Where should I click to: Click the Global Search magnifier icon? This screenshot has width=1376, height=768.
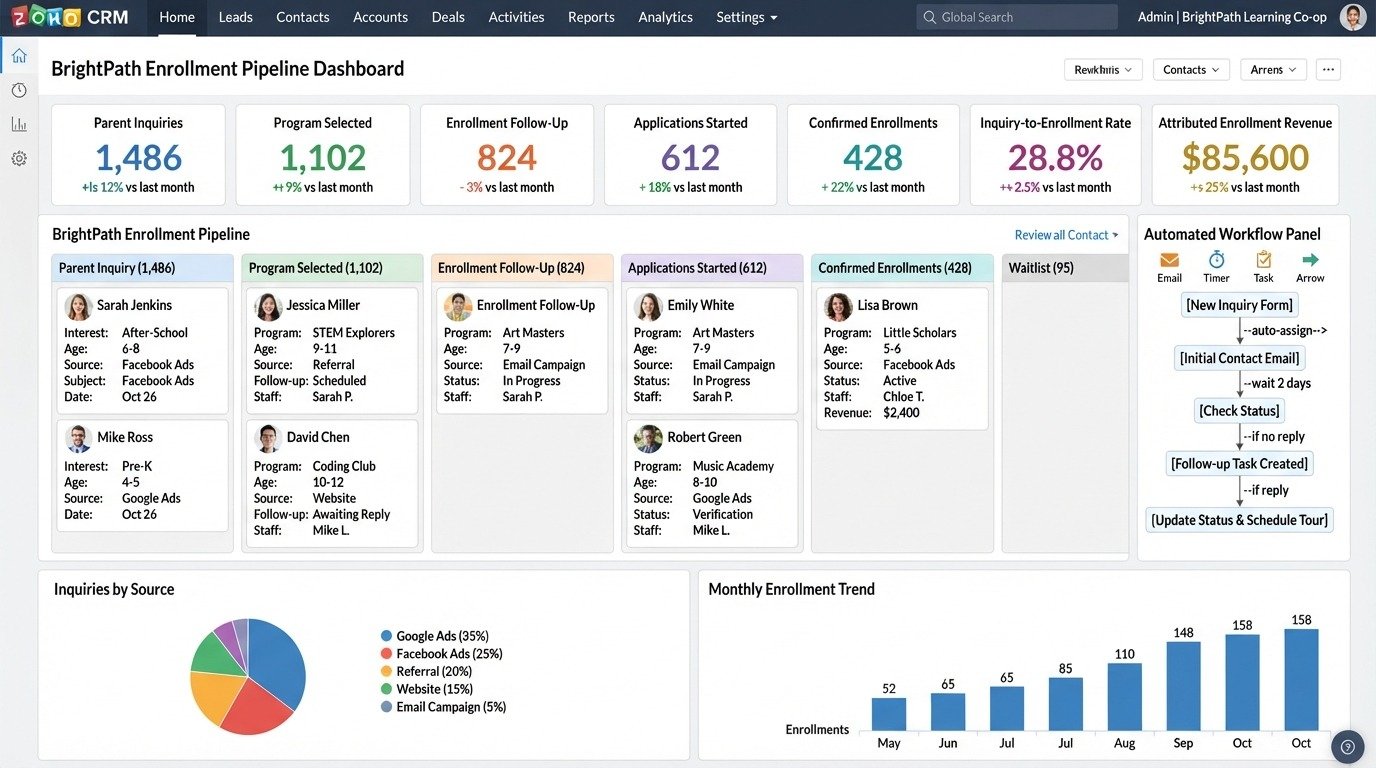click(x=930, y=17)
